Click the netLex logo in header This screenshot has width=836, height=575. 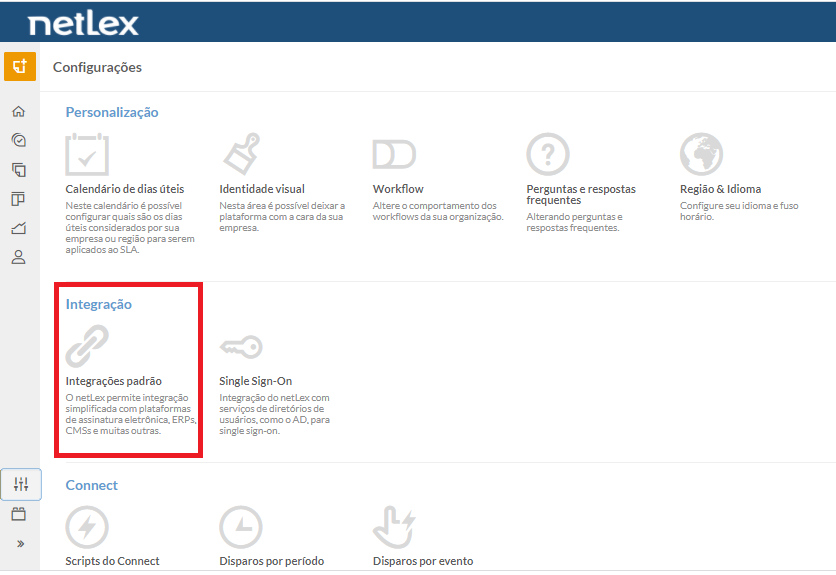tap(83, 23)
